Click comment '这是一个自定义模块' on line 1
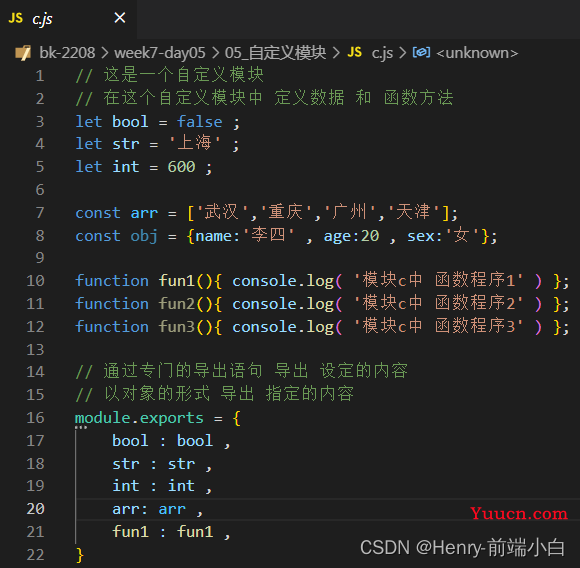Image resolution: width=580 pixels, height=568 pixels. click(169, 75)
